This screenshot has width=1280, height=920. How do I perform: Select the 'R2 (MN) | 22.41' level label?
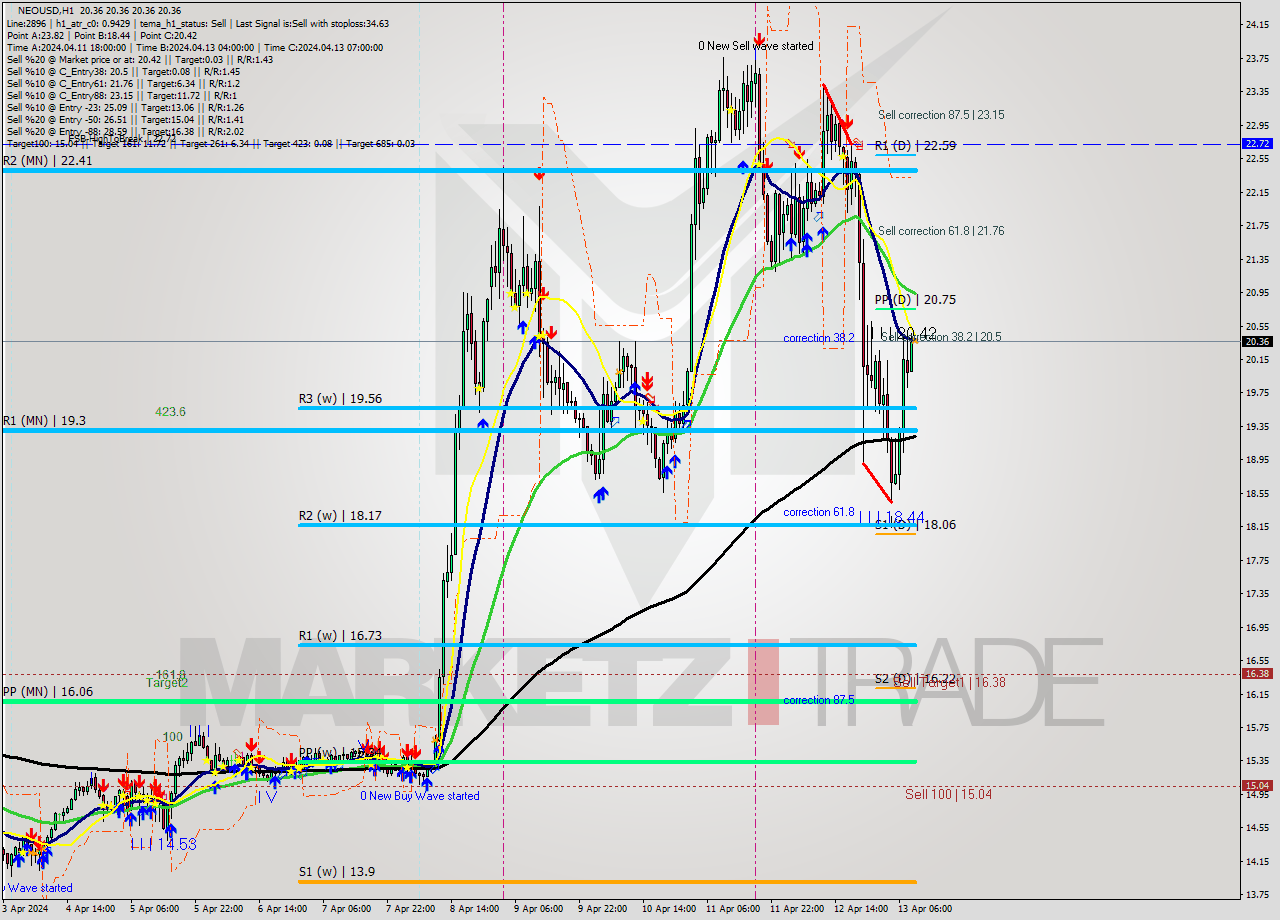click(x=47, y=160)
